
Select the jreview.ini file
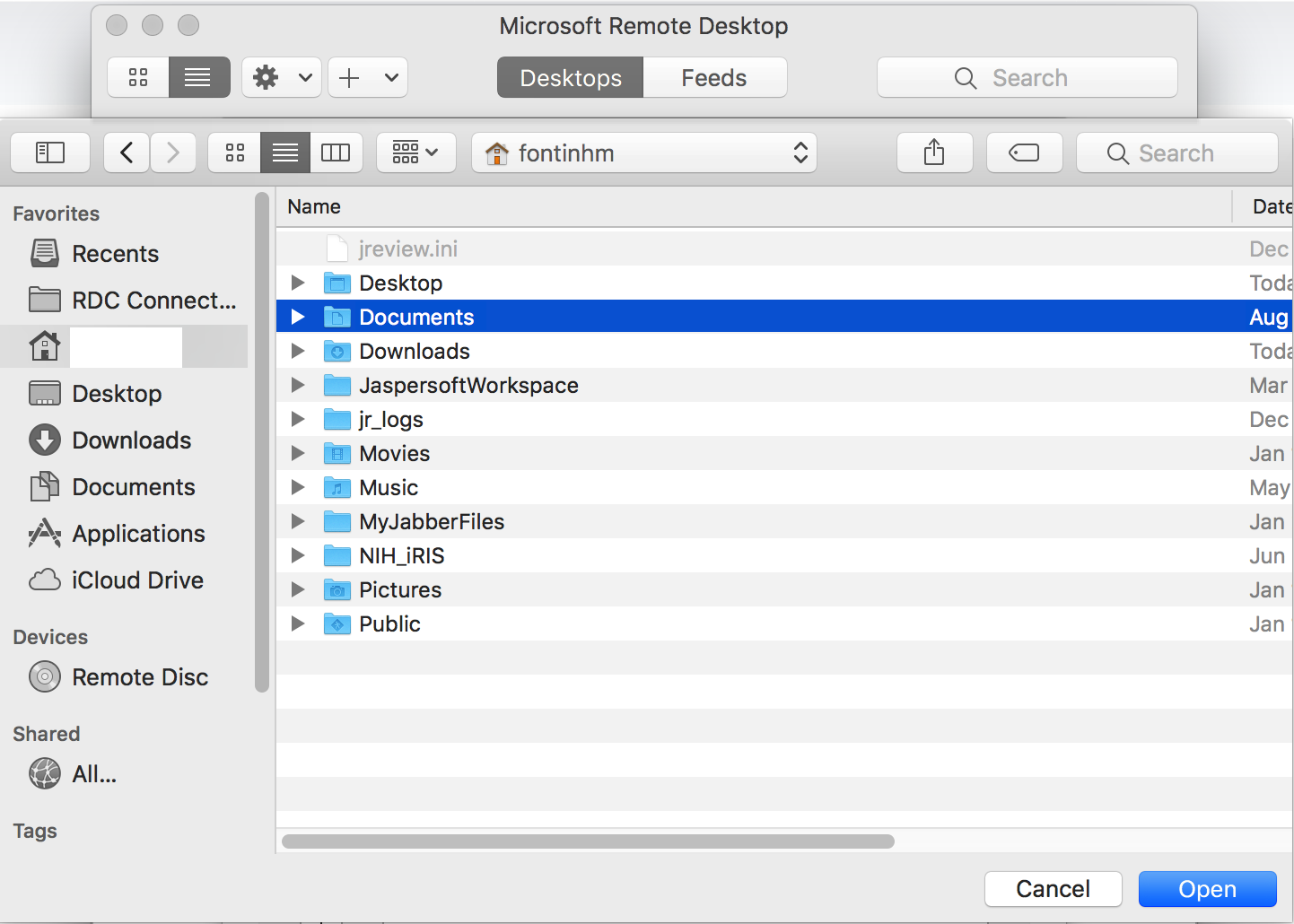[x=785, y=248]
